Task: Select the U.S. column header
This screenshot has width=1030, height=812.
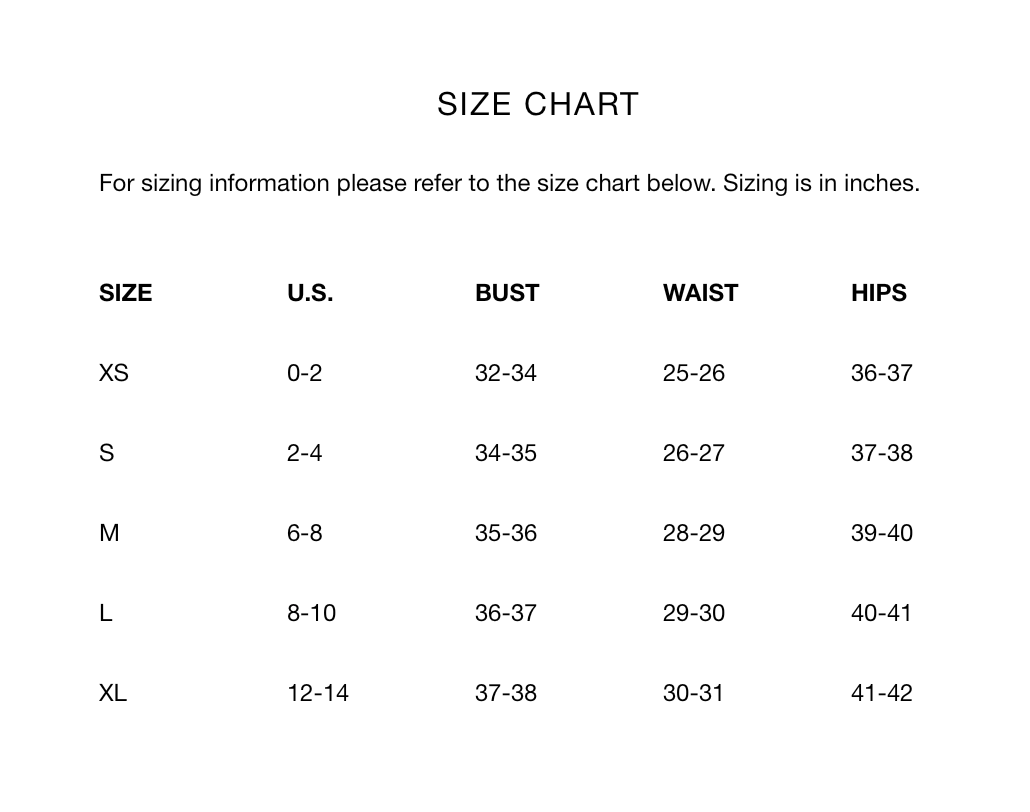Action: [310, 293]
